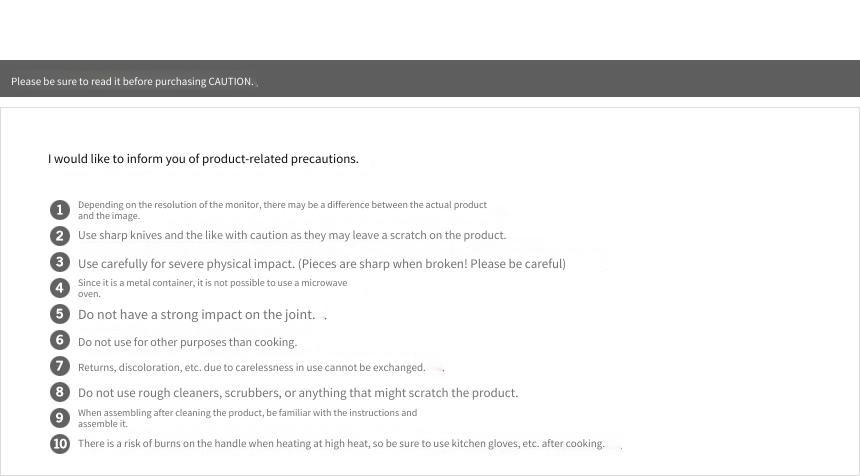Click the number 4 circle icon
Viewport: 860px width, 476px height.
[60, 288]
